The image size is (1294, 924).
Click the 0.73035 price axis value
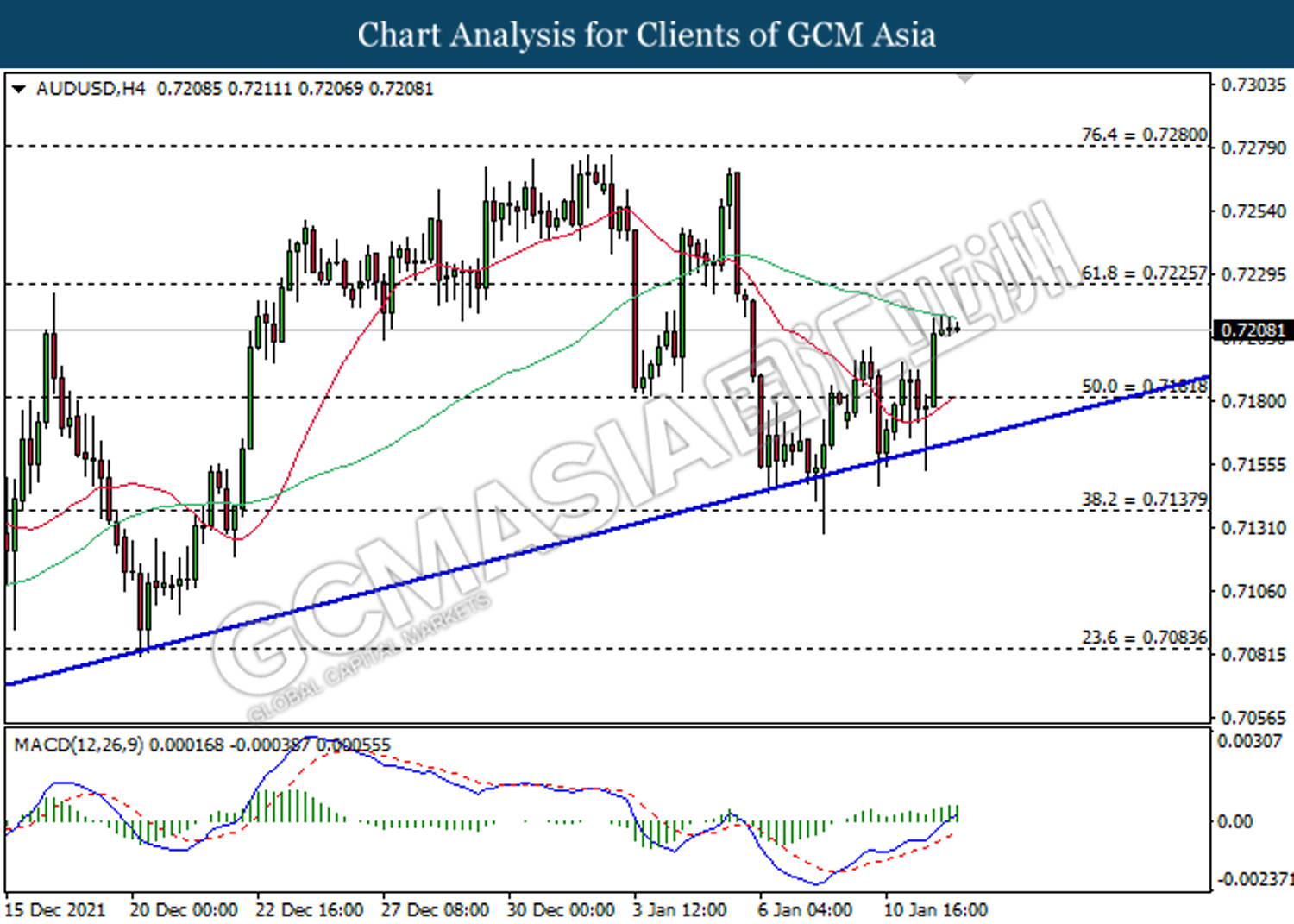point(1253,85)
